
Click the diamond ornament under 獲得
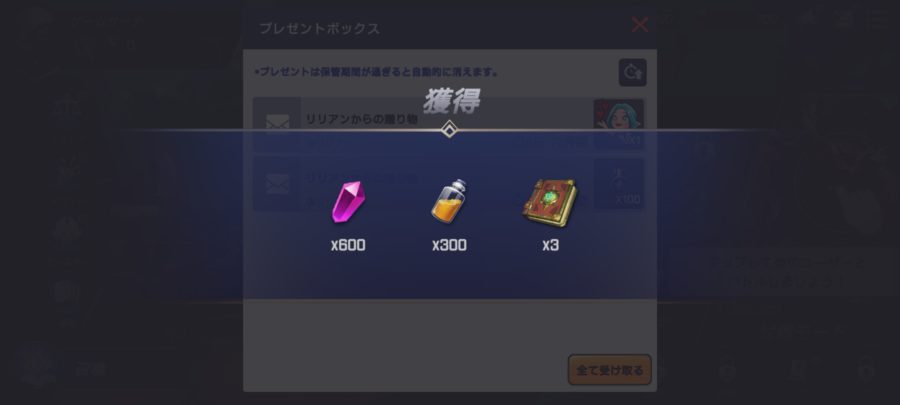(449, 130)
